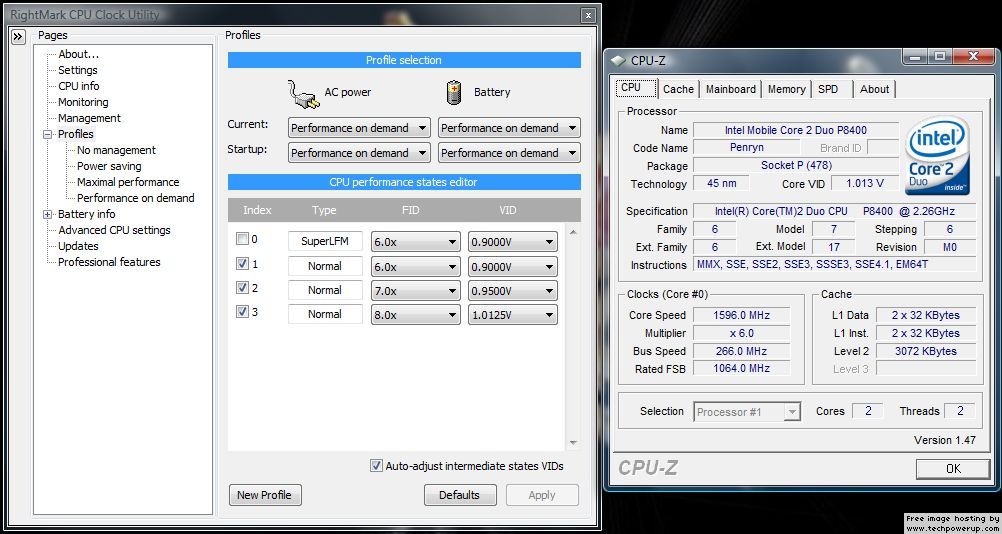
Task: Enable the index 0 SuperLFM state checkbox
Action: click(242, 239)
